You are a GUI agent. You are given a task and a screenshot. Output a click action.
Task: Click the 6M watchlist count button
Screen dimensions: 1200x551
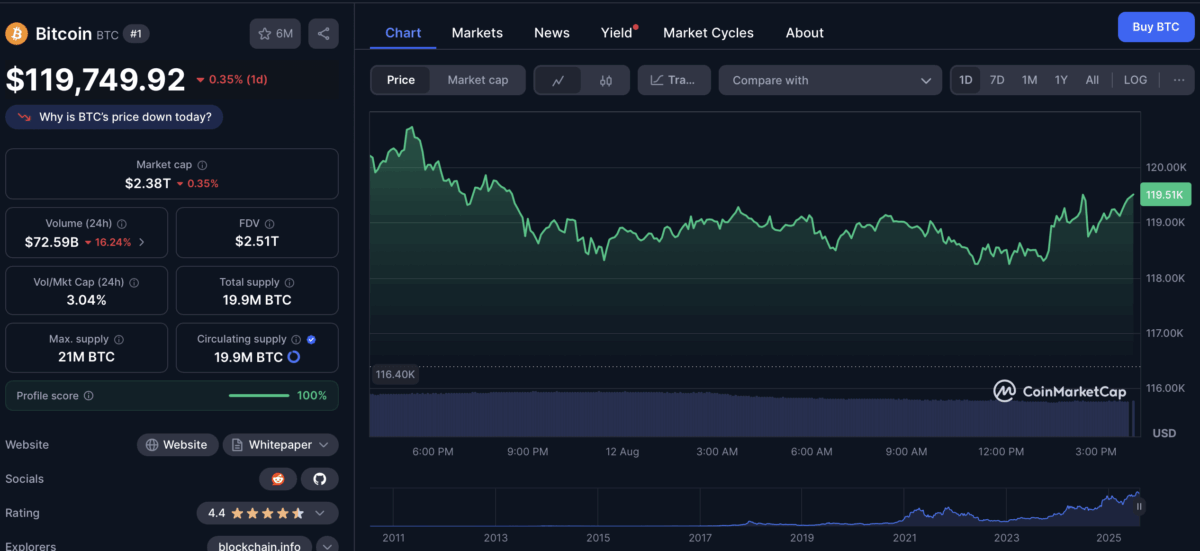[x=275, y=34]
